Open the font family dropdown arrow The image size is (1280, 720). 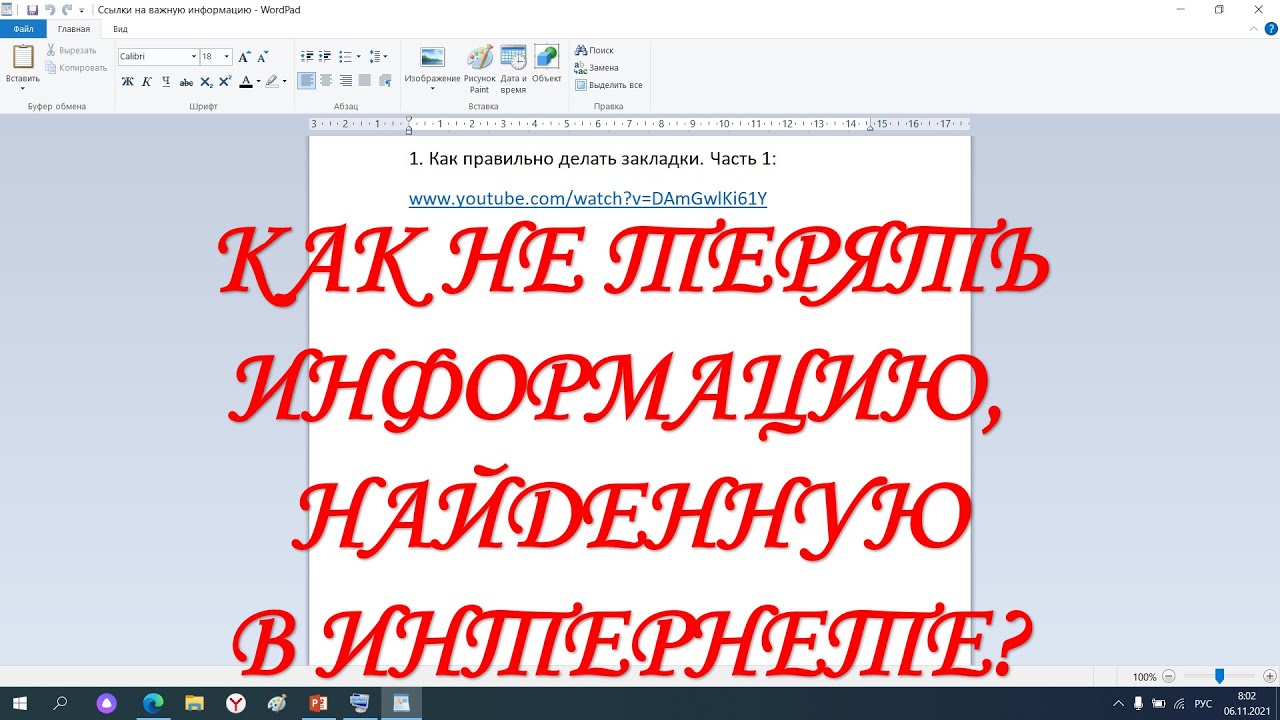[x=194, y=57]
